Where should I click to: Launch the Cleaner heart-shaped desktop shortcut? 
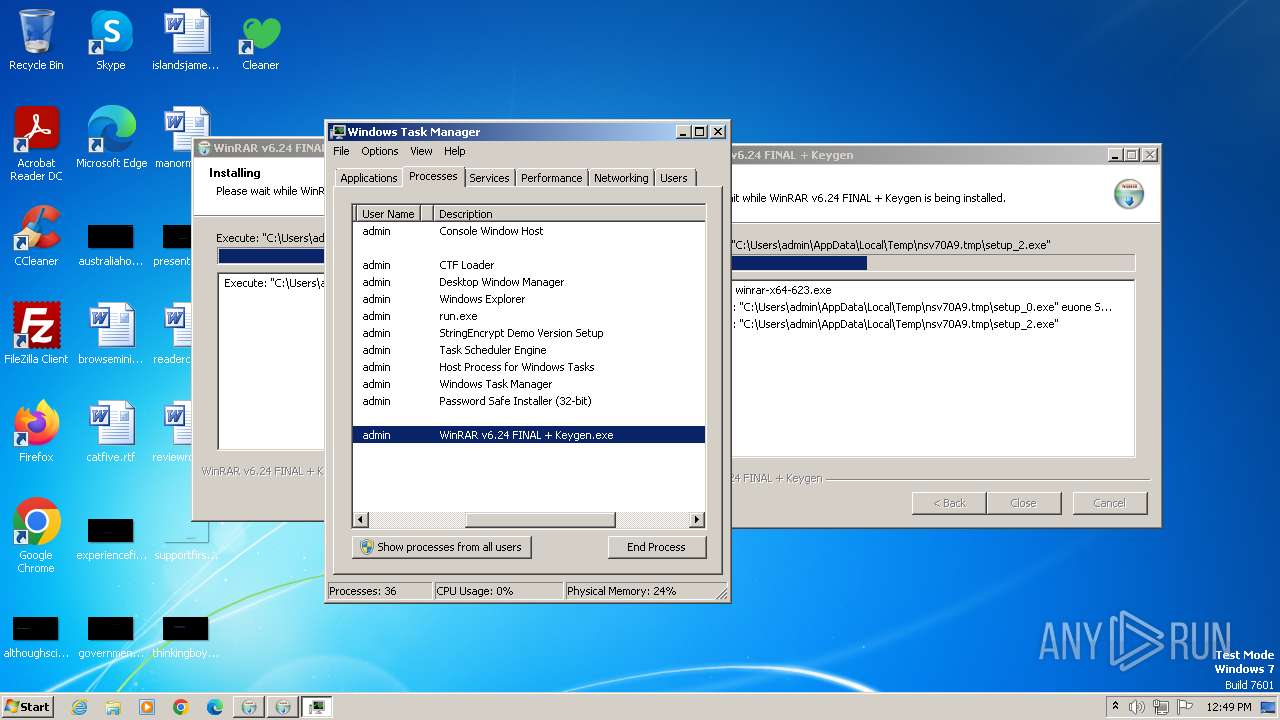260,40
